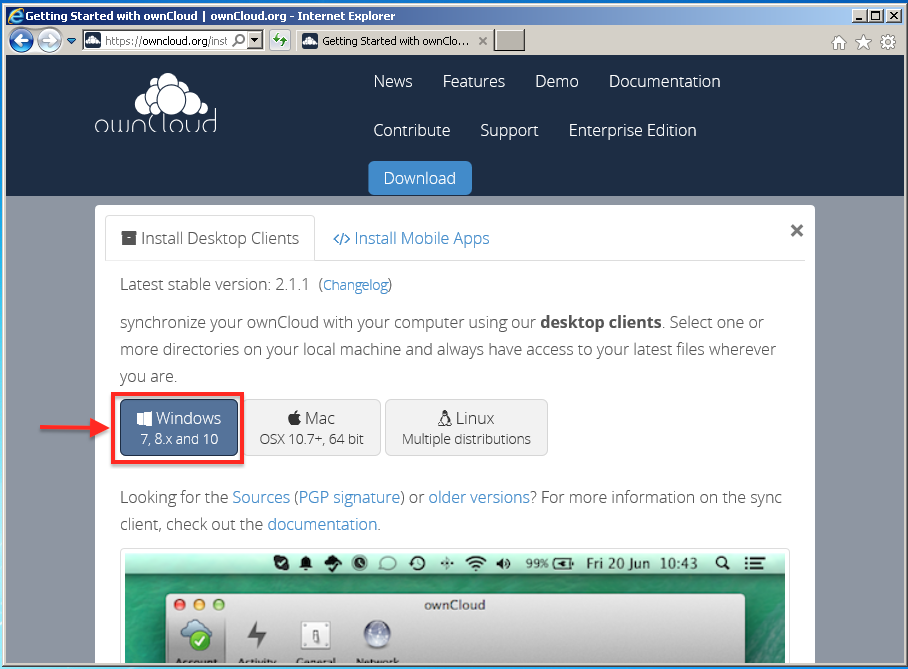Open a new blank browser tab

click(x=509, y=41)
